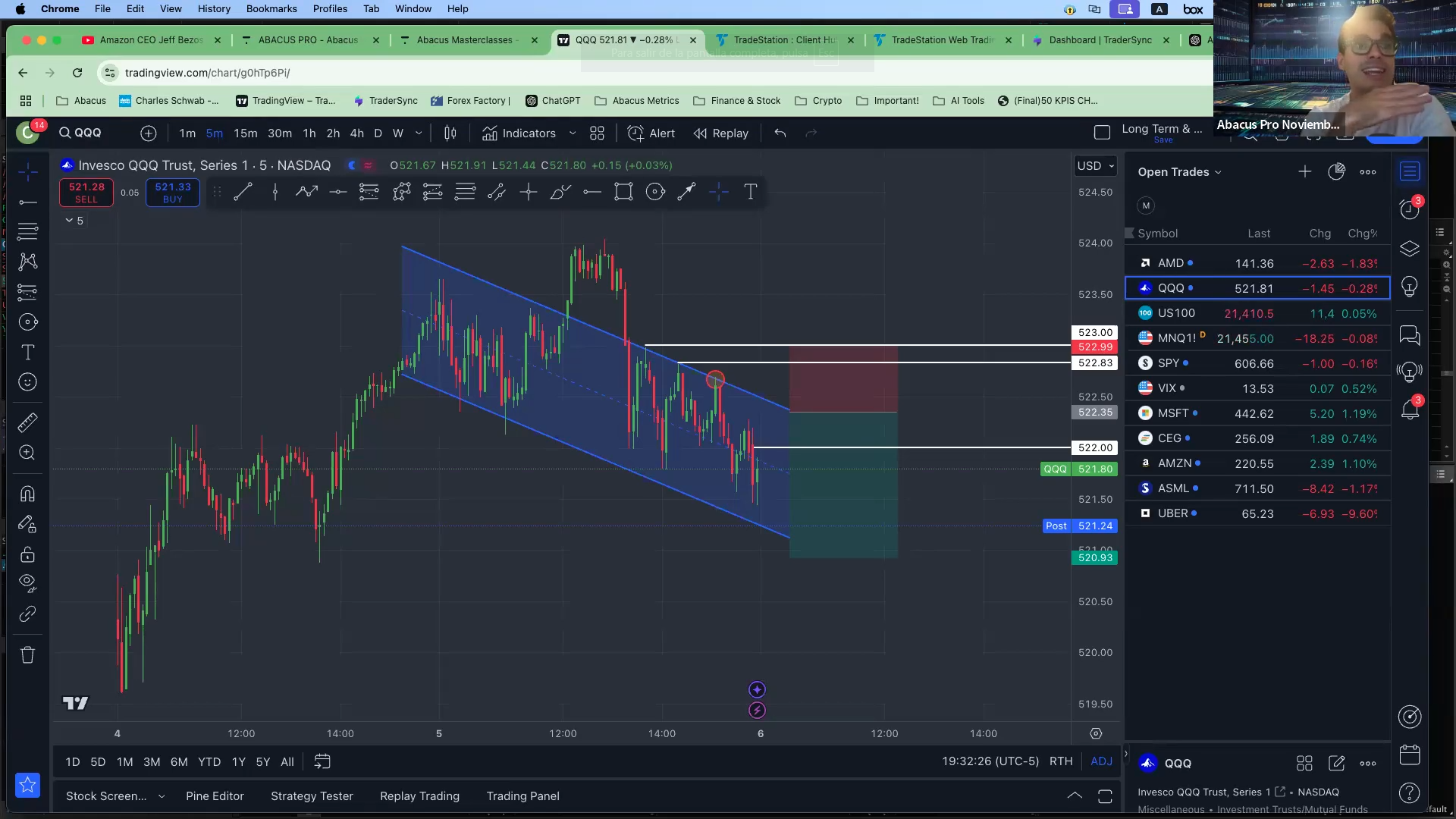Open Bookmarks in the Chrome menu bar

[271, 9]
